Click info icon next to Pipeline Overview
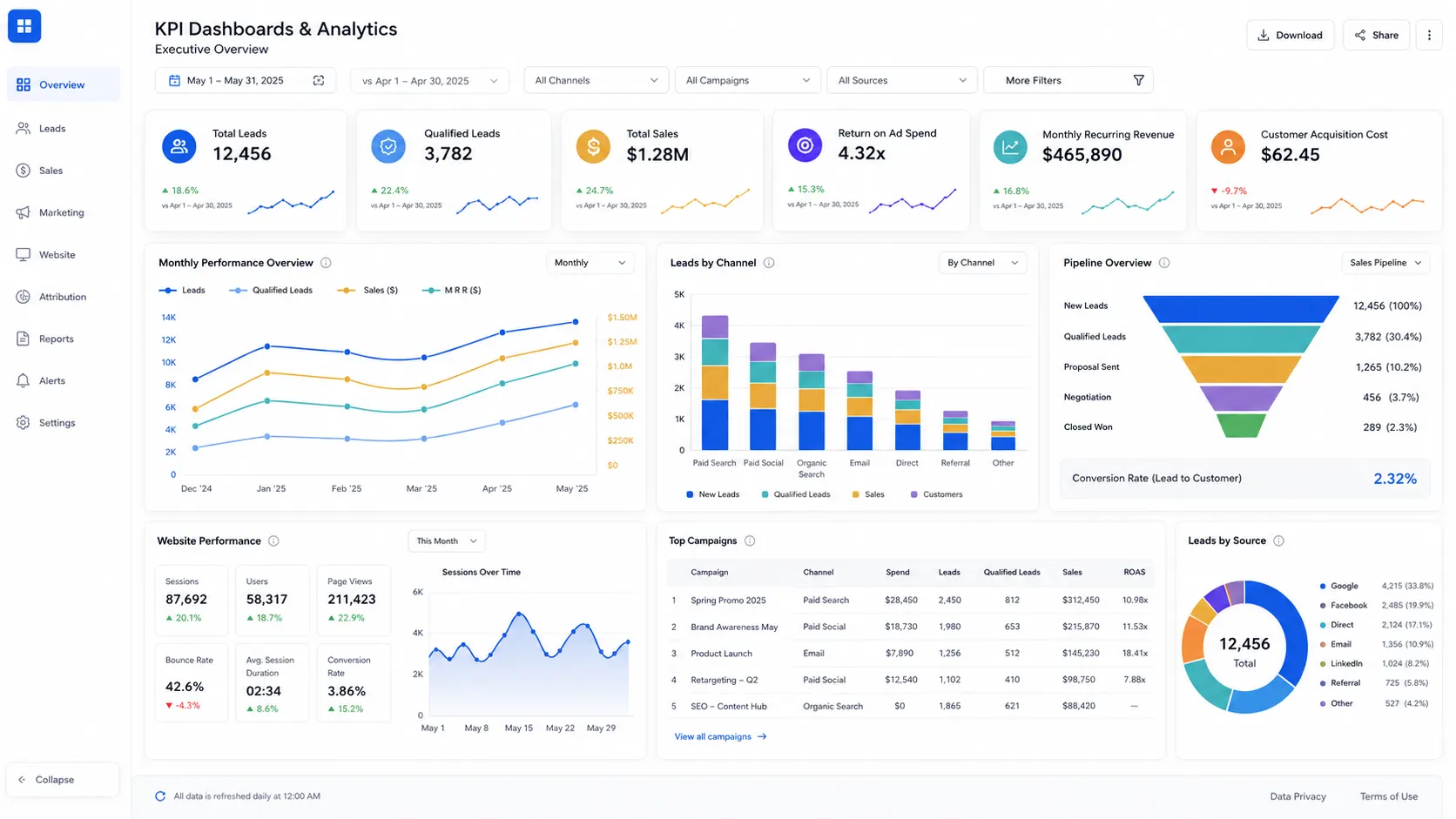Viewport: 1456px width, 819px height. coord(1164,263)
